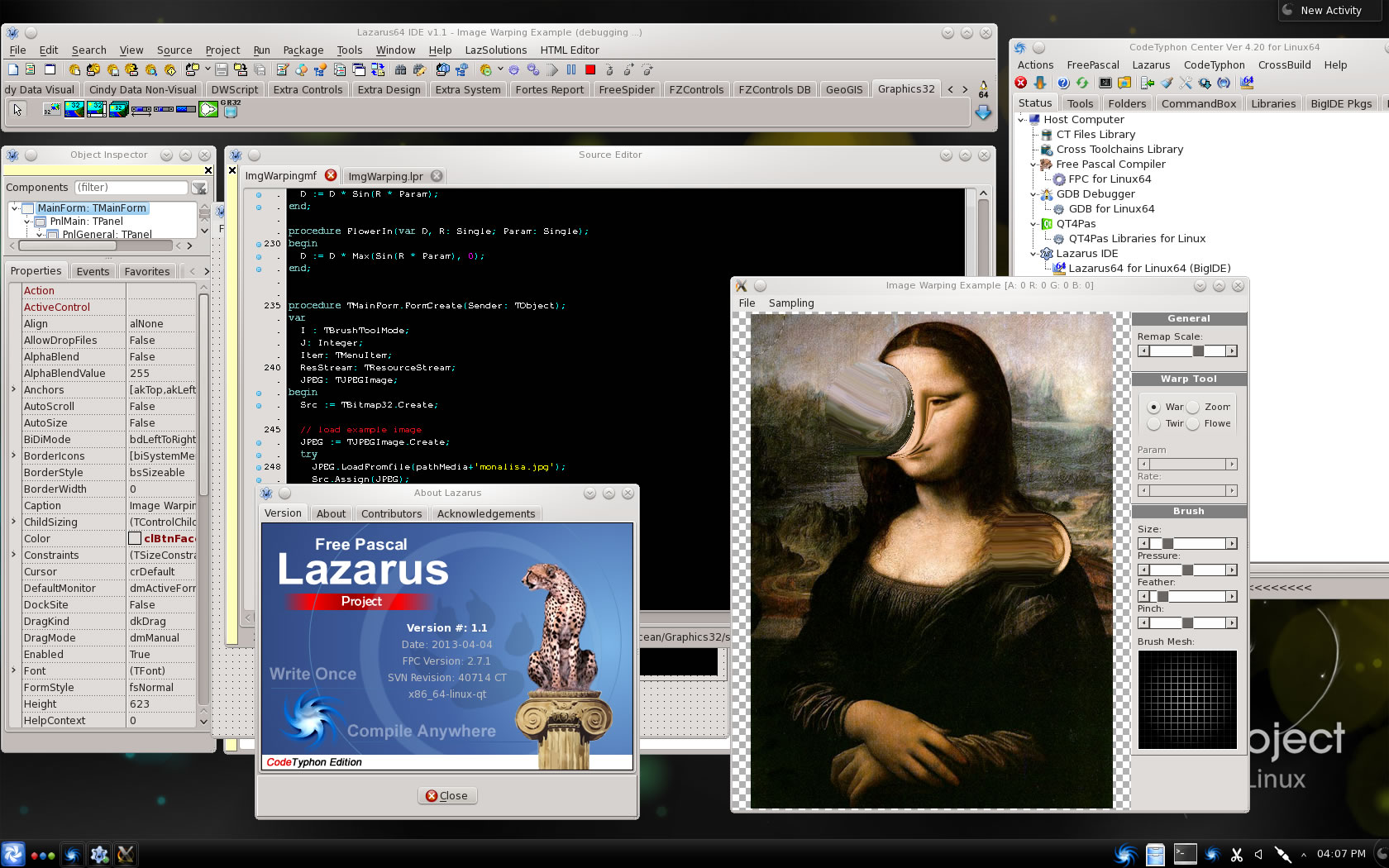Click Close button in About Lazarus dialog
The height and width of the screenshot is (868, 1389).
point(447,796)
